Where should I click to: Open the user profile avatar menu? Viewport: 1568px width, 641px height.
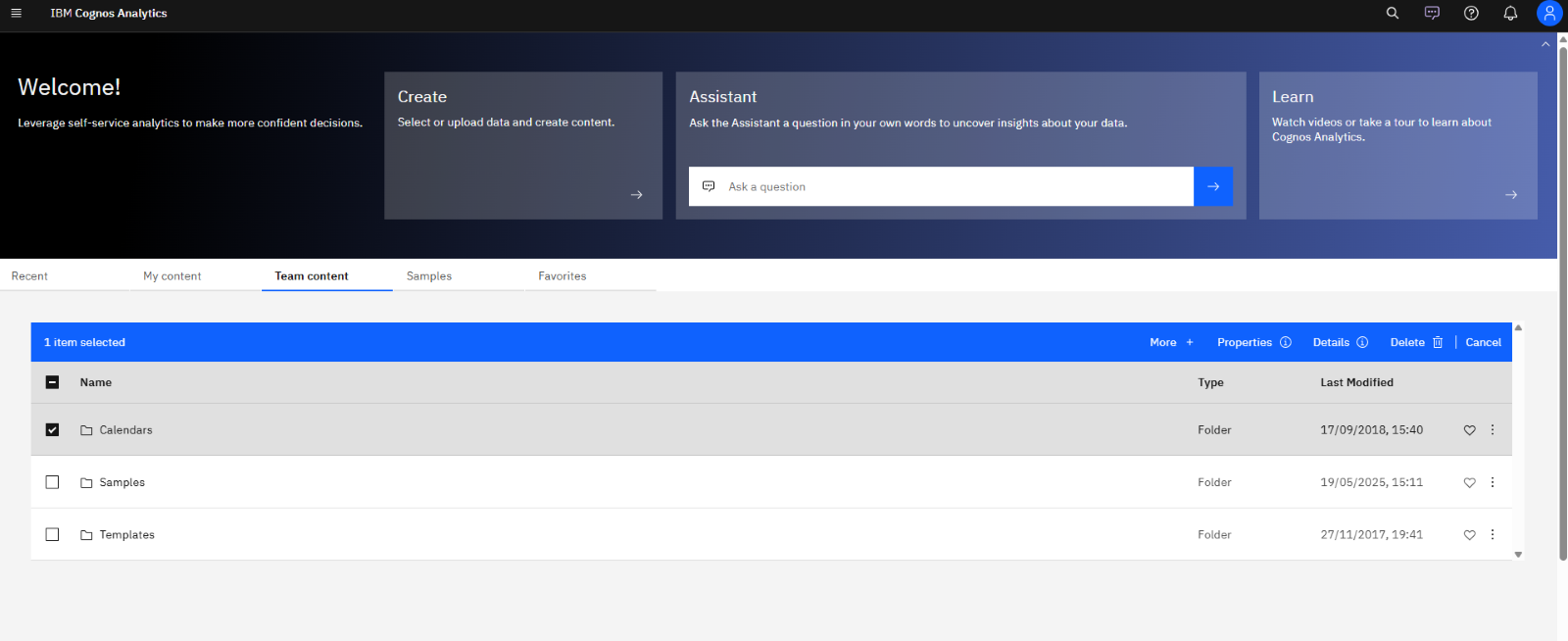click(1549, 13)
